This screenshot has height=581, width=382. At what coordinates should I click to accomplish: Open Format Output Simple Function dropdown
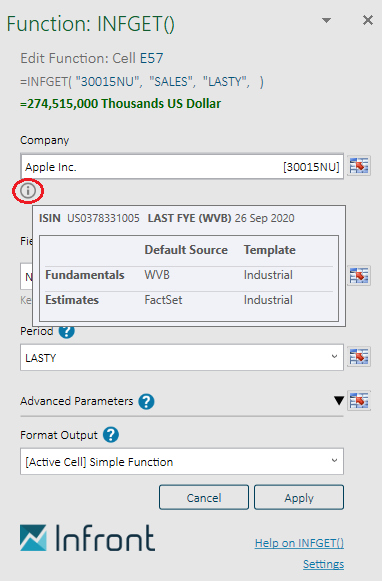point(182,461)
